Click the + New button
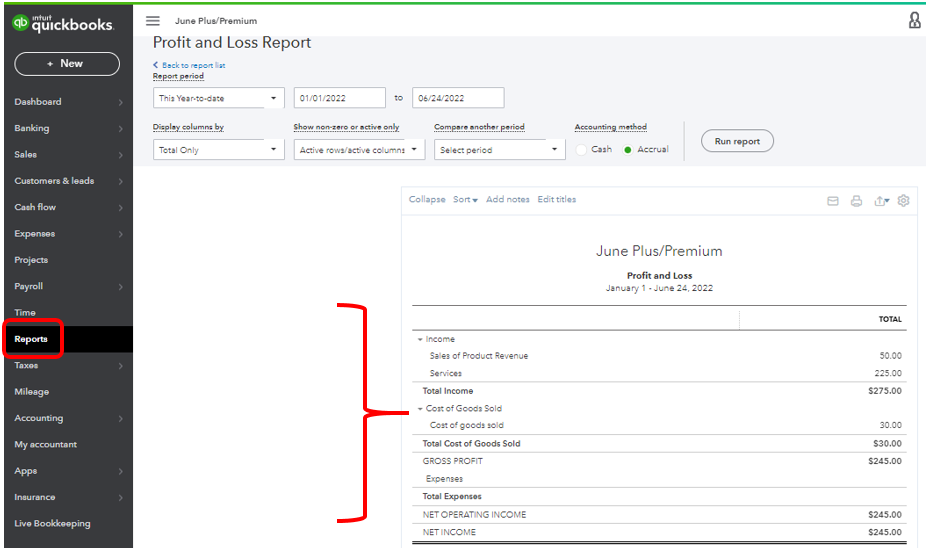 [x=67, y=64]
